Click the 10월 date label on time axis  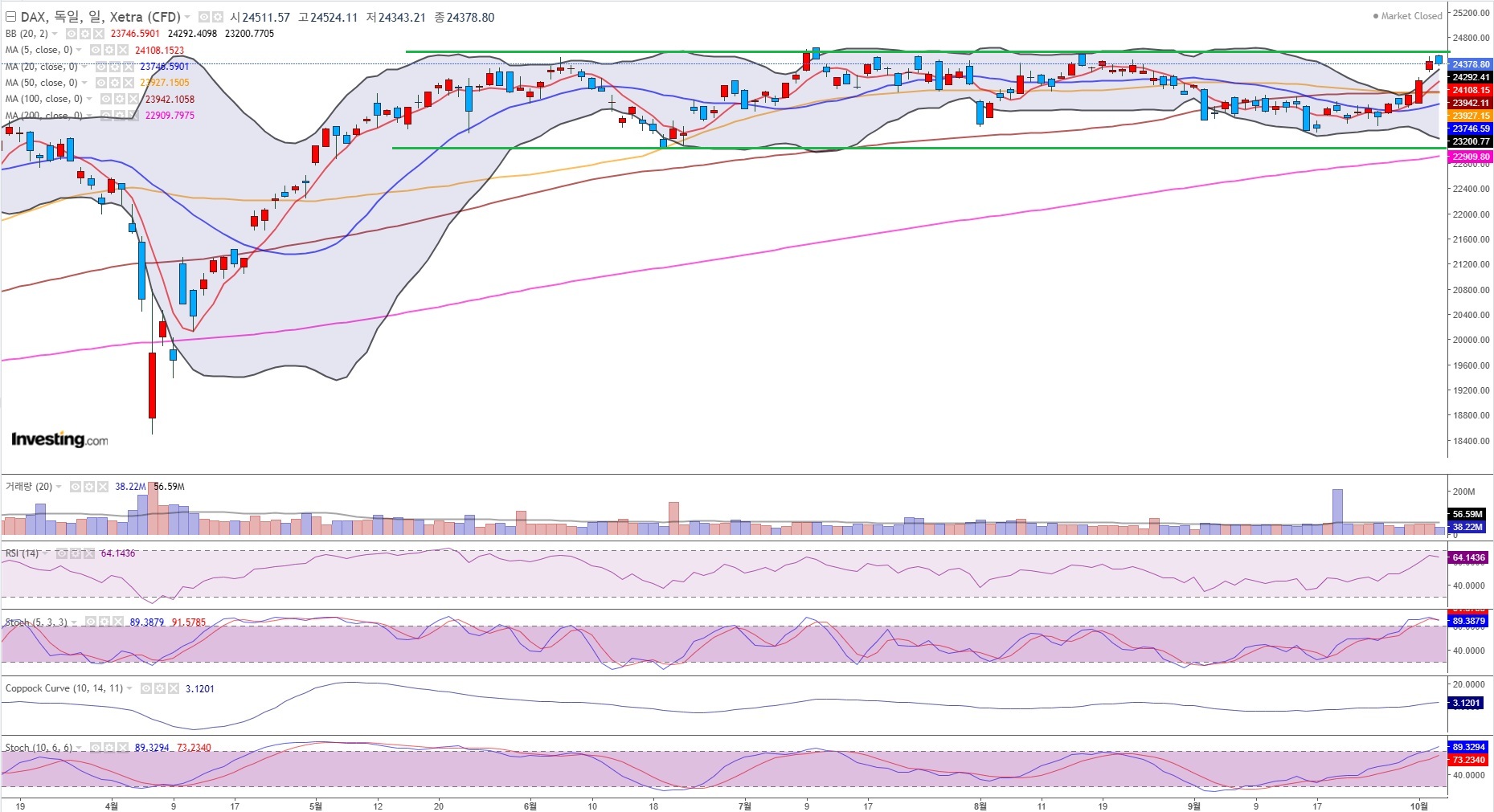point(1419,806)
